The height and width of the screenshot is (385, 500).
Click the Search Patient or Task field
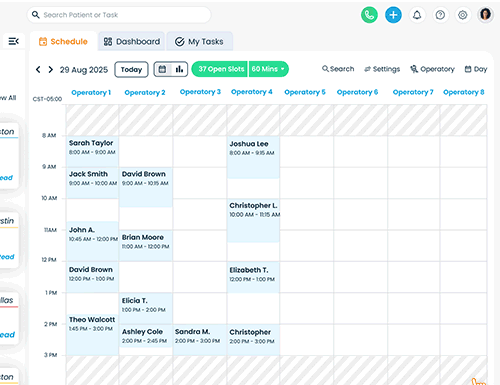pos(119,15)
